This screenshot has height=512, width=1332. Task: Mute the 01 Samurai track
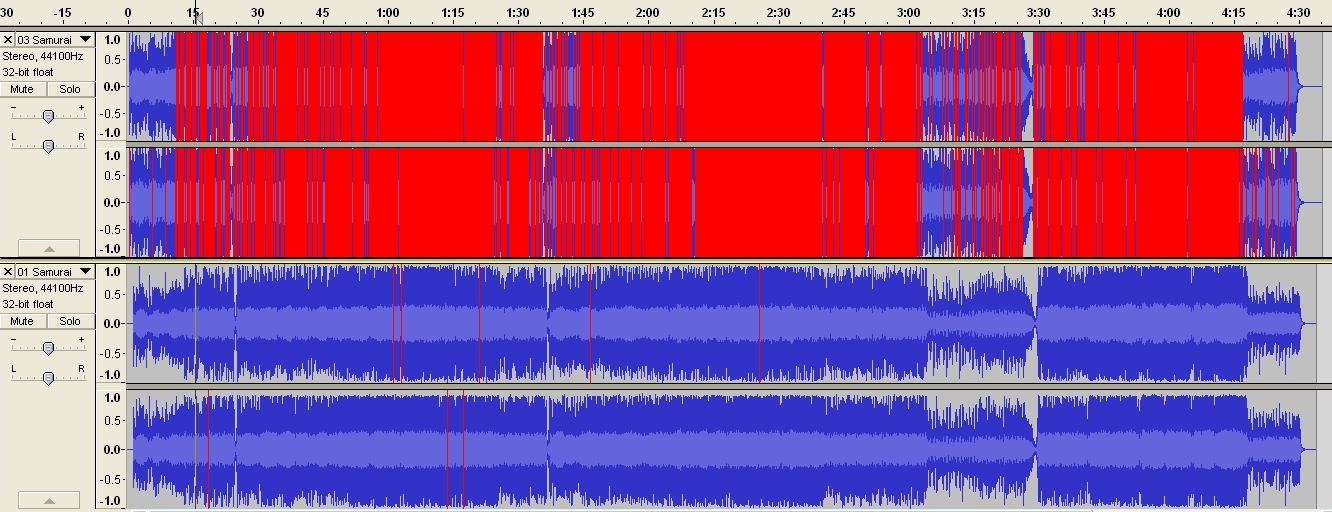(22, 321)
